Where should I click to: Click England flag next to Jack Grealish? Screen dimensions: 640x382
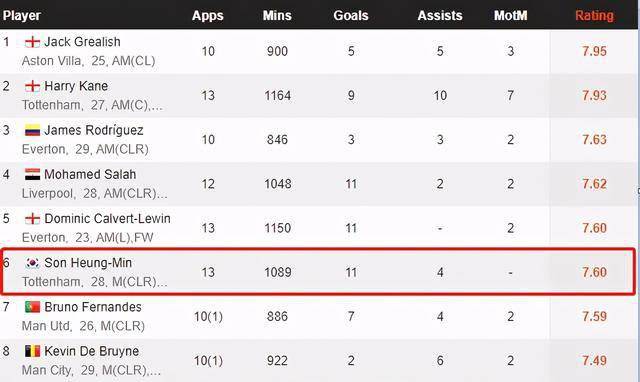pos(32,42)
